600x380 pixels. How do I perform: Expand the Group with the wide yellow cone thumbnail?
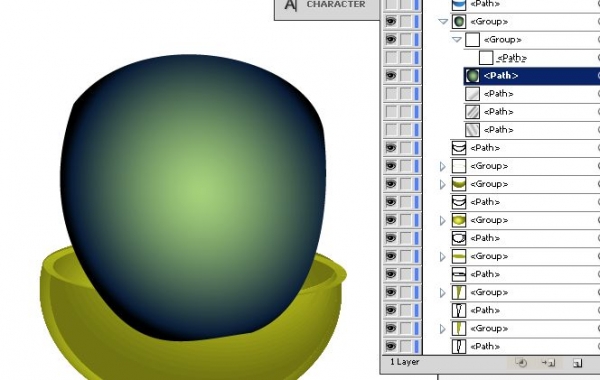tap(443, 293)
